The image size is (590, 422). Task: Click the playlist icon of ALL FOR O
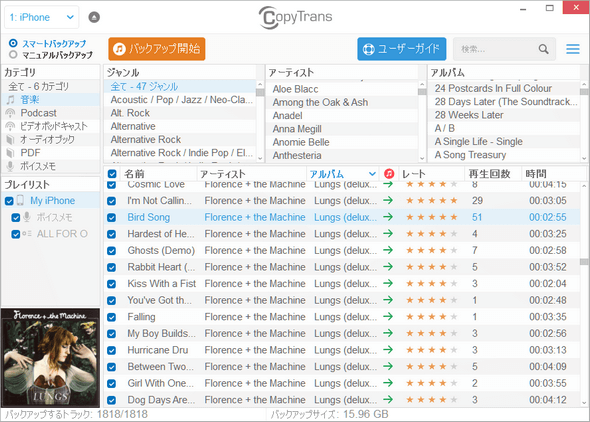tap(27, 234)
